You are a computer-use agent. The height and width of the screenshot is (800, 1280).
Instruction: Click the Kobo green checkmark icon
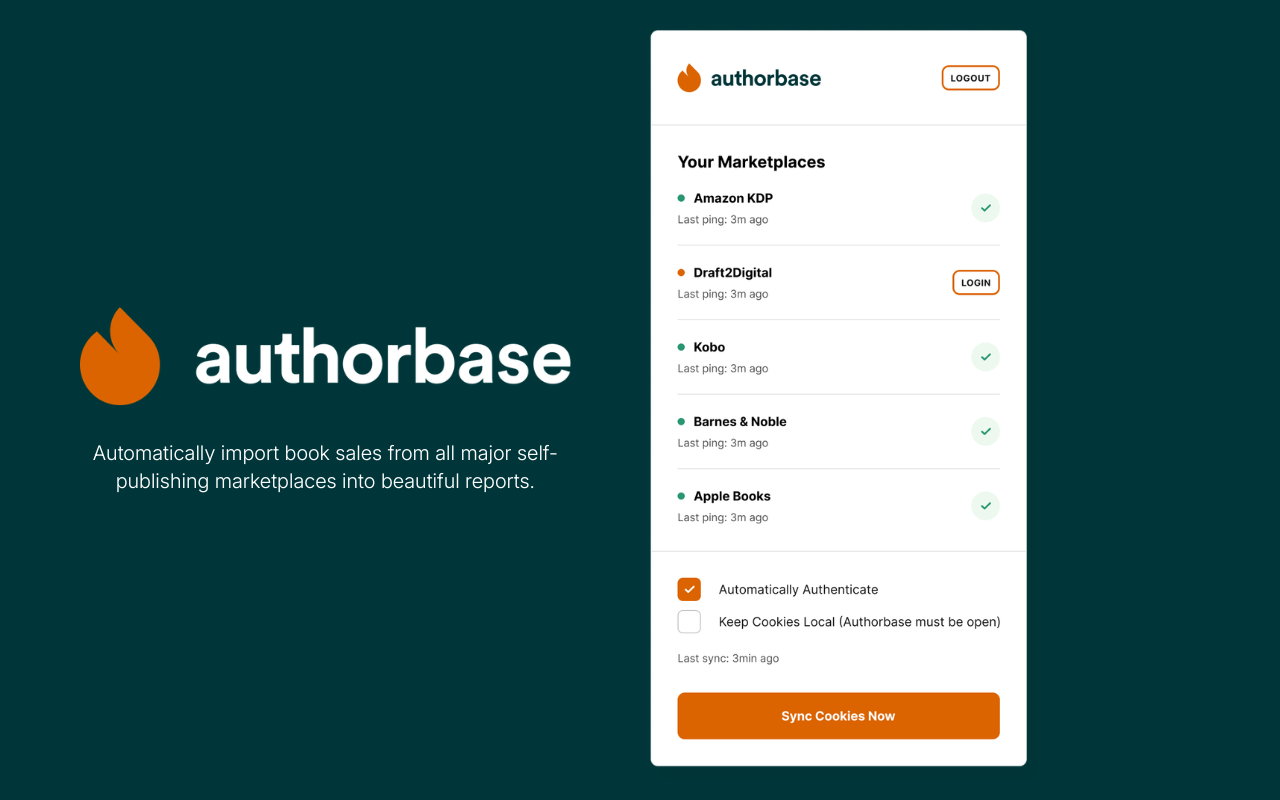[985, 357]
